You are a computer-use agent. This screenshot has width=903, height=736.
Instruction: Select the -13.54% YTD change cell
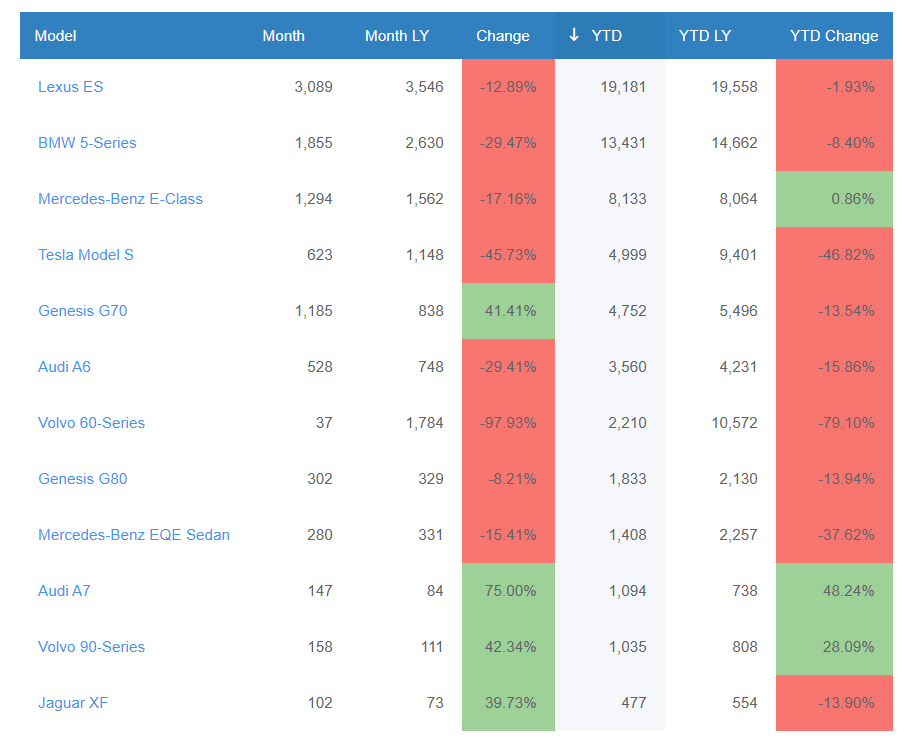(834, 311)
